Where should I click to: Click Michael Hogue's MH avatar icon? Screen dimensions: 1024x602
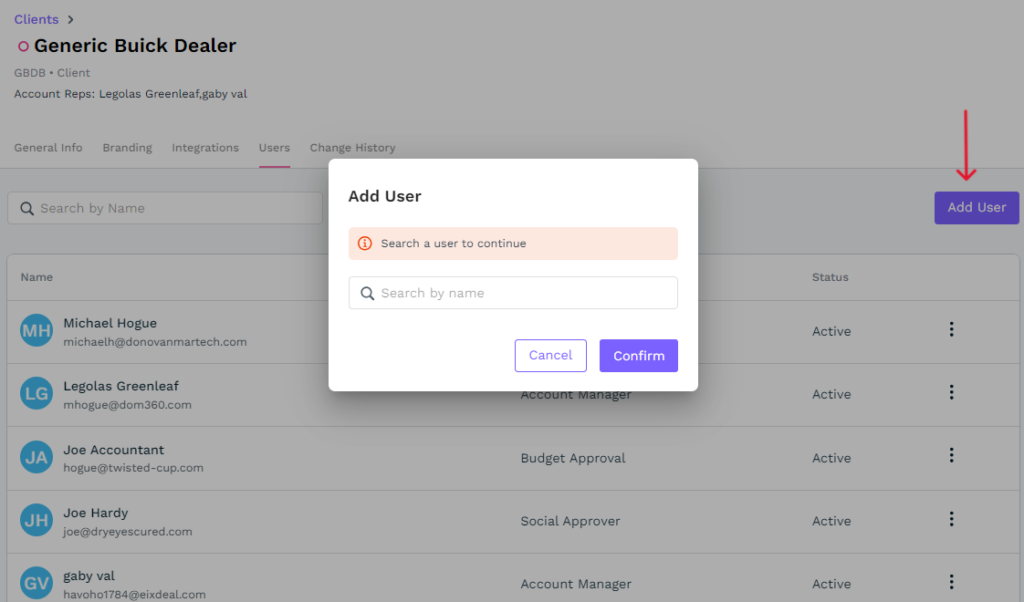(x=37, y=331)
